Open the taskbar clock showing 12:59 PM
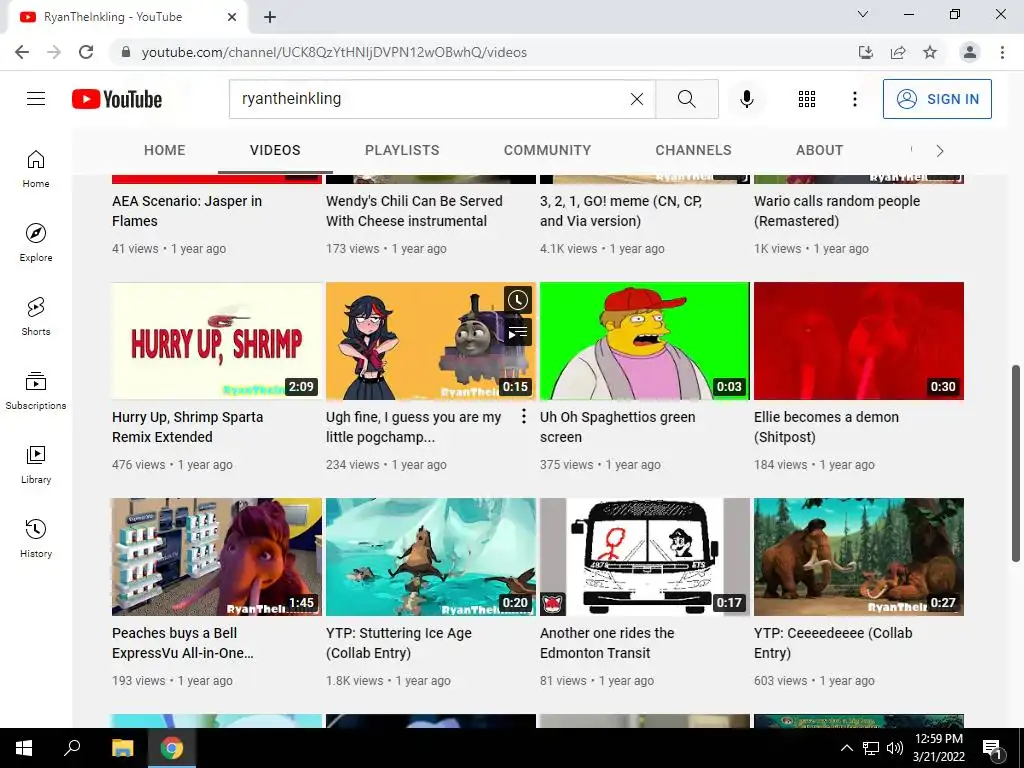Image resolution: width=1024 pixels, height=768 pixels. [x=938, y=748]
